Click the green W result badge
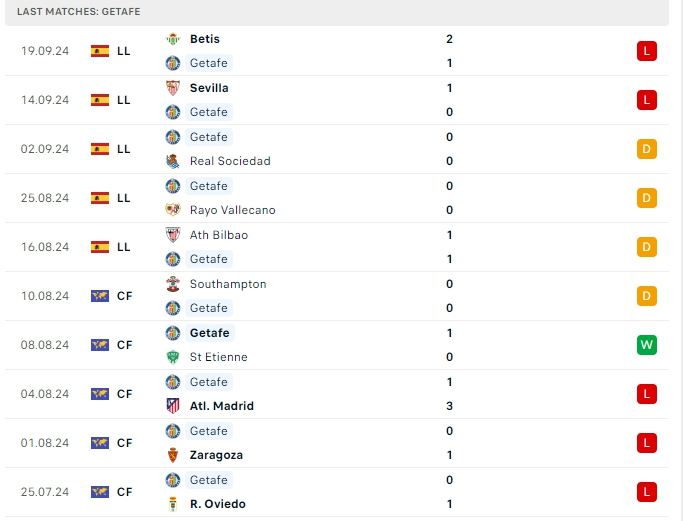The height and width of the screenshot is (521, 683). point(646,345)
